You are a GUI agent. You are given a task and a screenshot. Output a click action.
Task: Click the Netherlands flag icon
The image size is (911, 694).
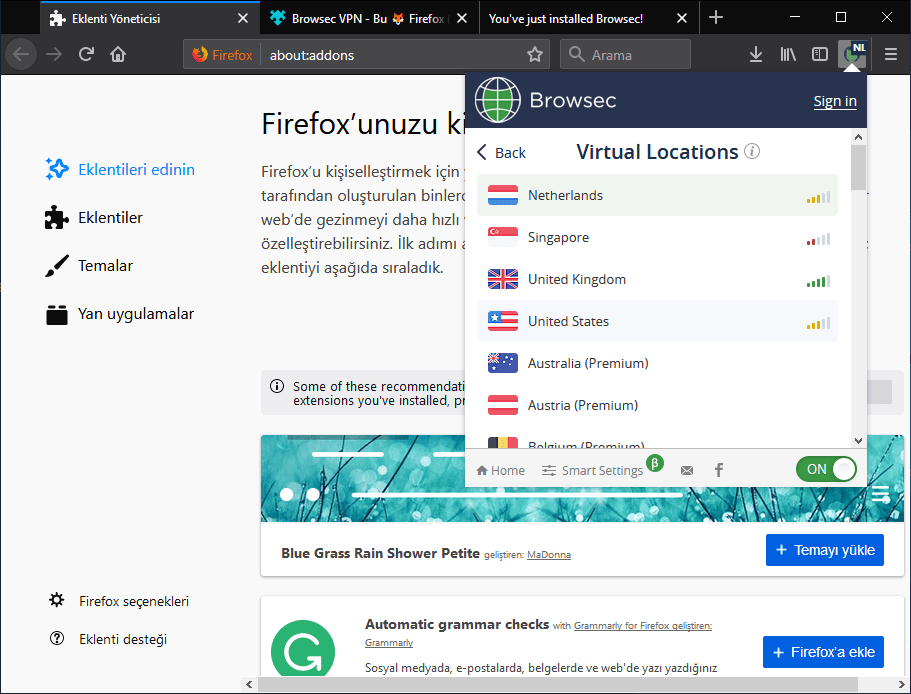[x=503, y=195]
